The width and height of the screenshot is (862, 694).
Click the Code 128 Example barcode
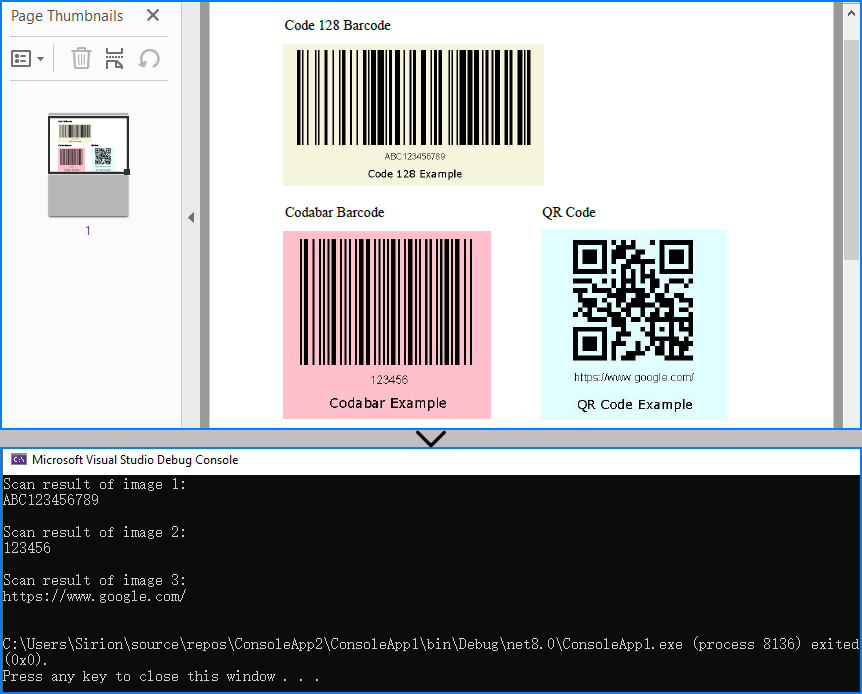413,114
